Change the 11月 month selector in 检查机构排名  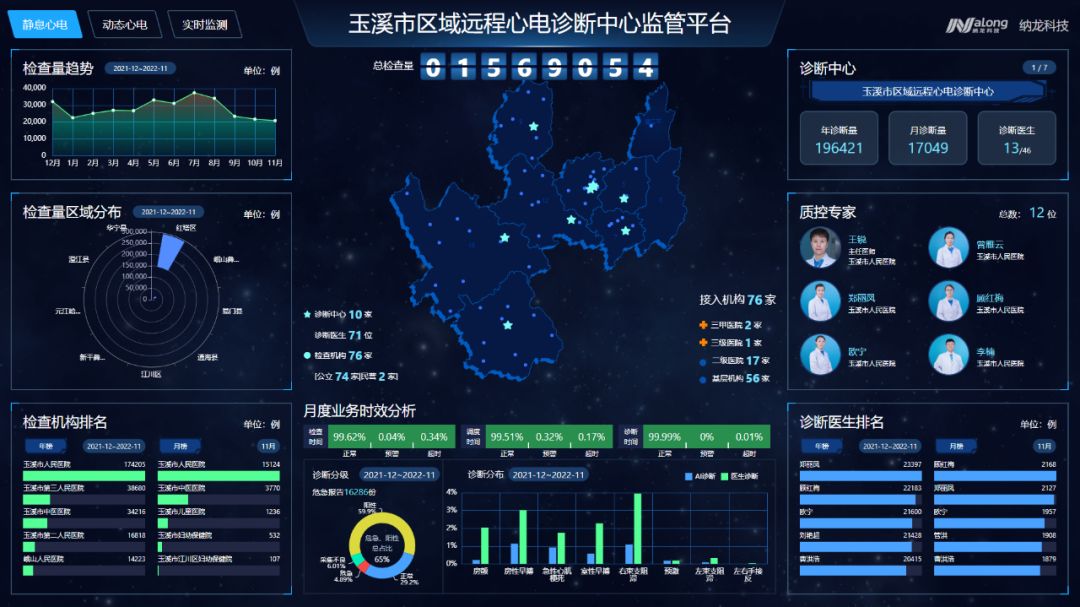268,446
